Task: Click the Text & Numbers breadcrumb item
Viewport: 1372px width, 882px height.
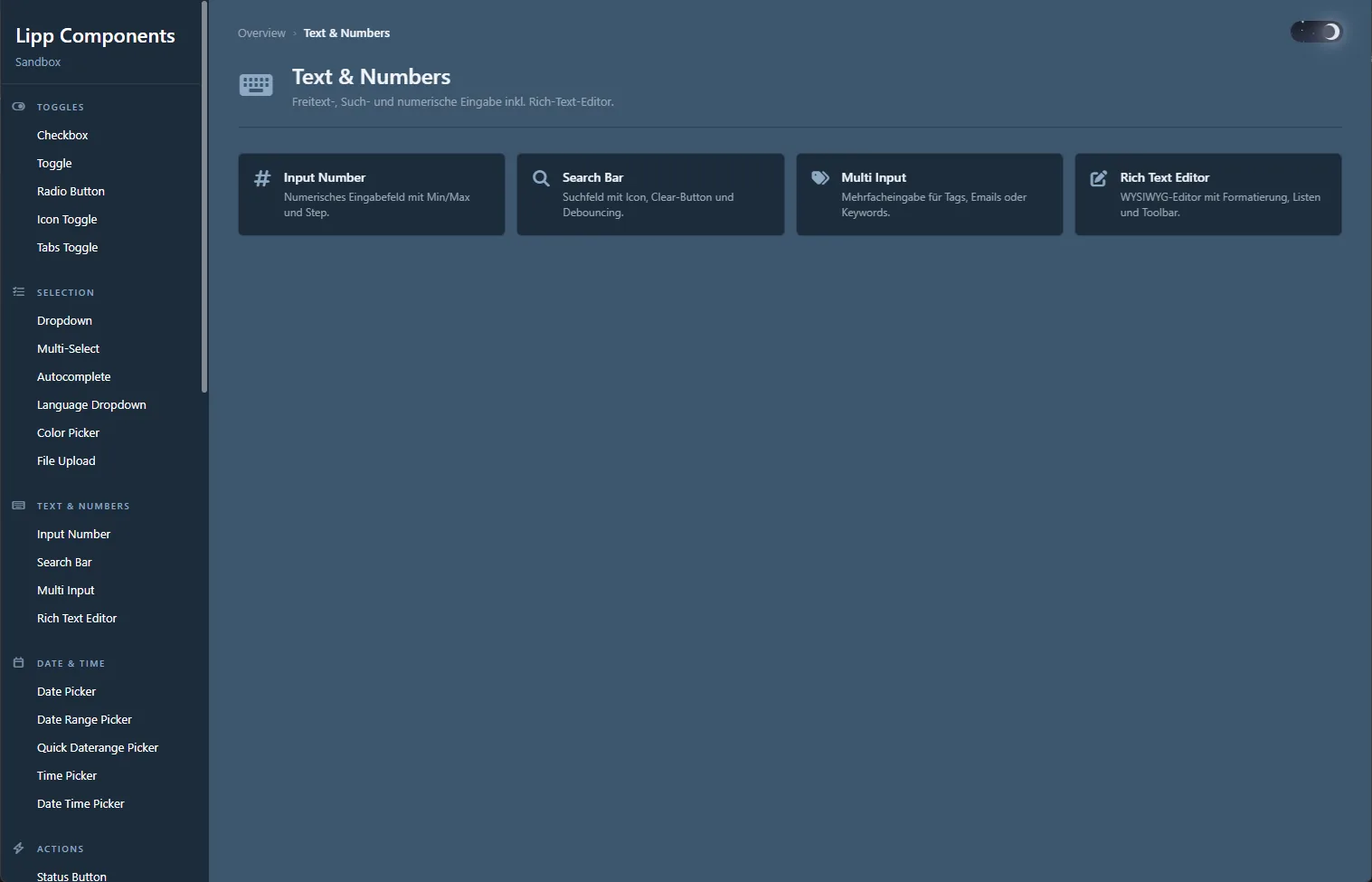Action: click(346, 33)
